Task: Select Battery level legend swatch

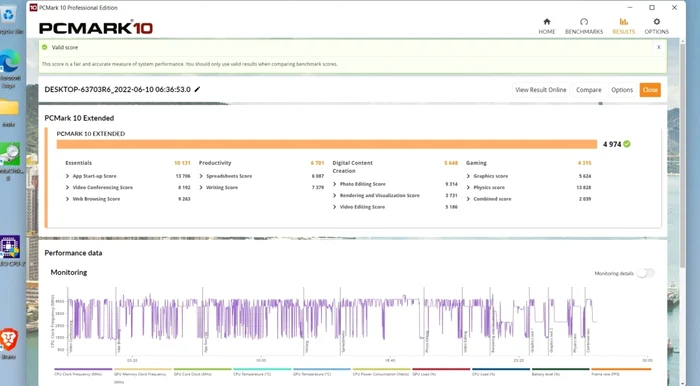Action: (561, 369)
